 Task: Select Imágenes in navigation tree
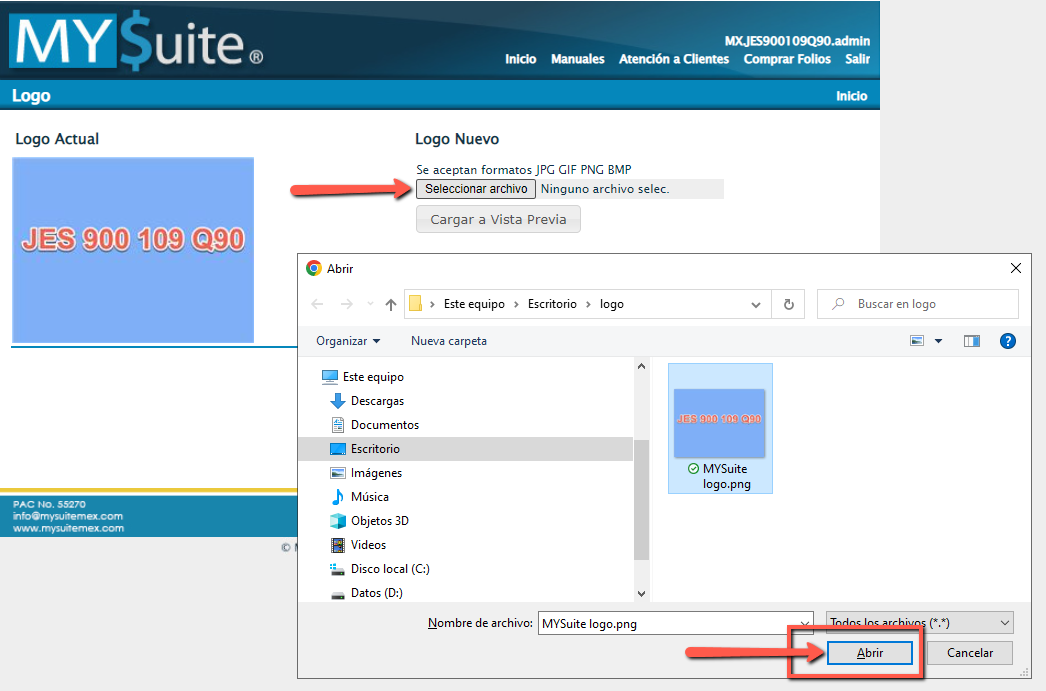pos(376,473)
